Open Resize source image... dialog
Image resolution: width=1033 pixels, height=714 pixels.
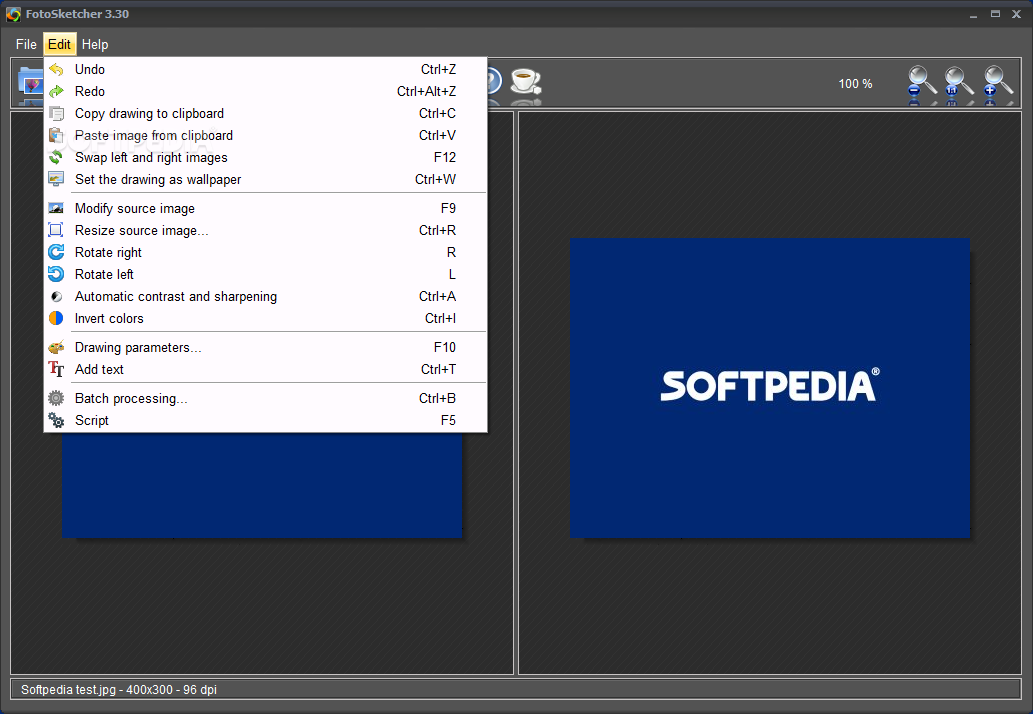click(265, 230)
